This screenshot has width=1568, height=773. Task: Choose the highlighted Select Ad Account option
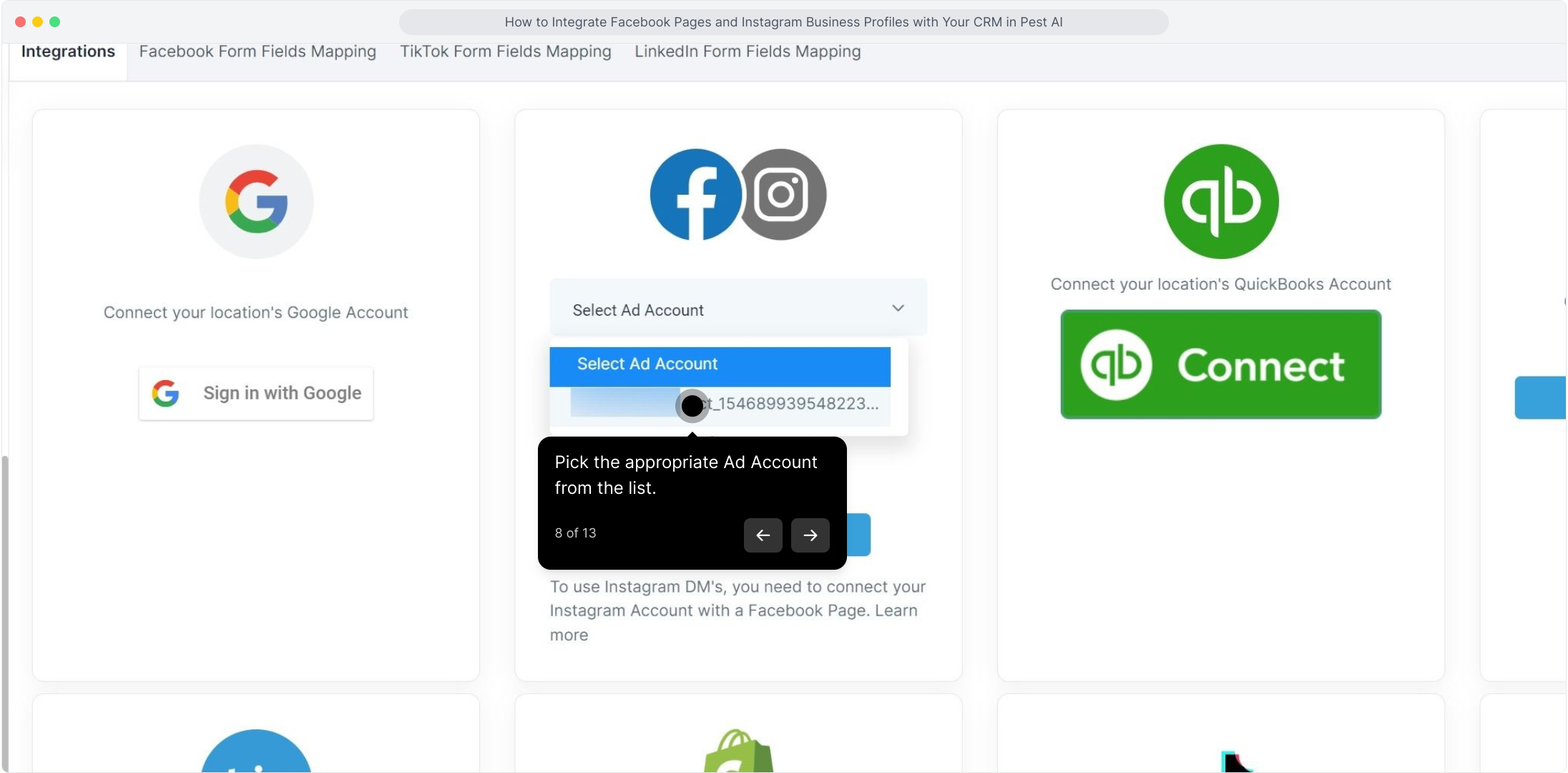[x=720, y=366]
